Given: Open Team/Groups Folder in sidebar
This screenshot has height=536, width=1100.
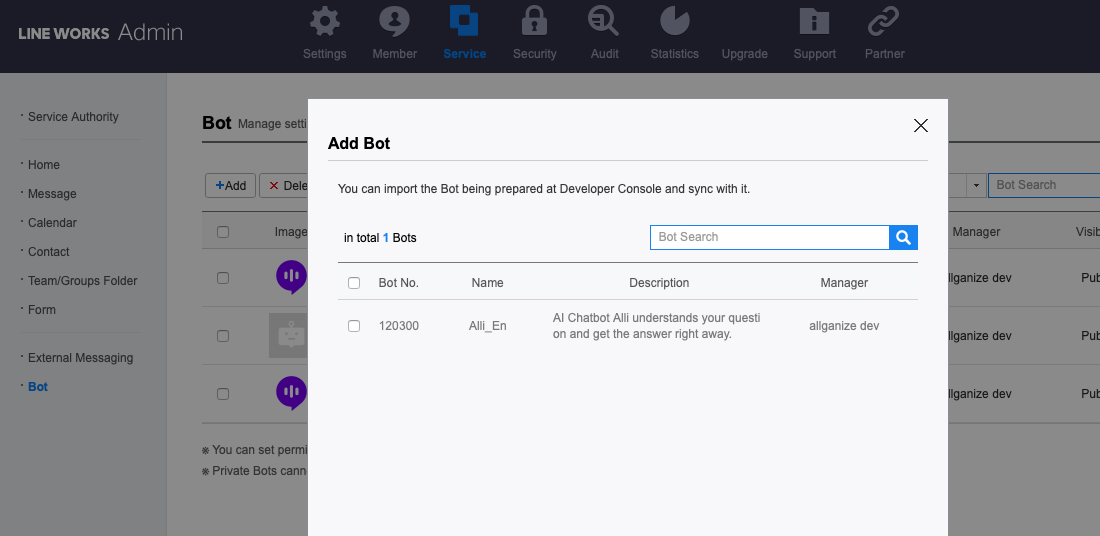Looking at the screenshot, I should point(82,281).
